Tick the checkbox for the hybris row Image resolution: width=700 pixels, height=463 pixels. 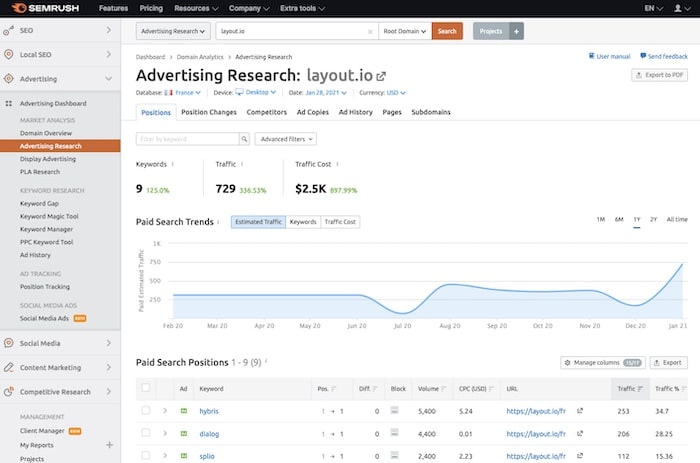(x=146, y=410)
